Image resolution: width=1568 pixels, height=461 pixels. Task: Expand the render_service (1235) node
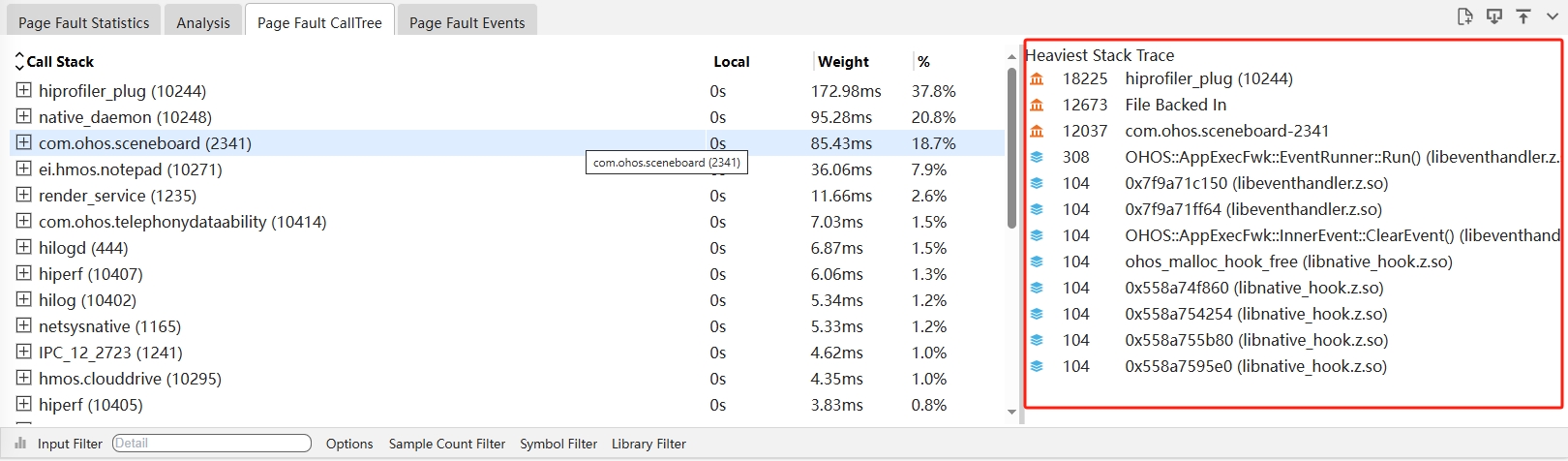tap(23, 195)
